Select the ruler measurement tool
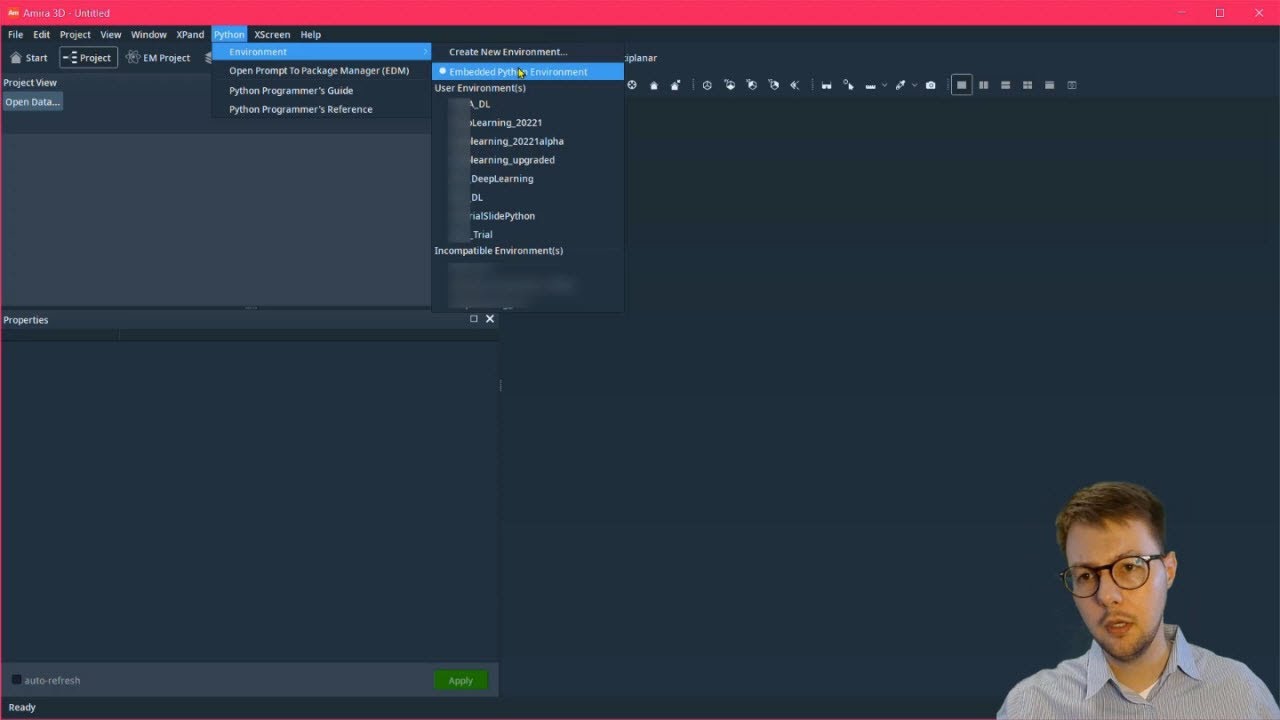 click(870, 85)
